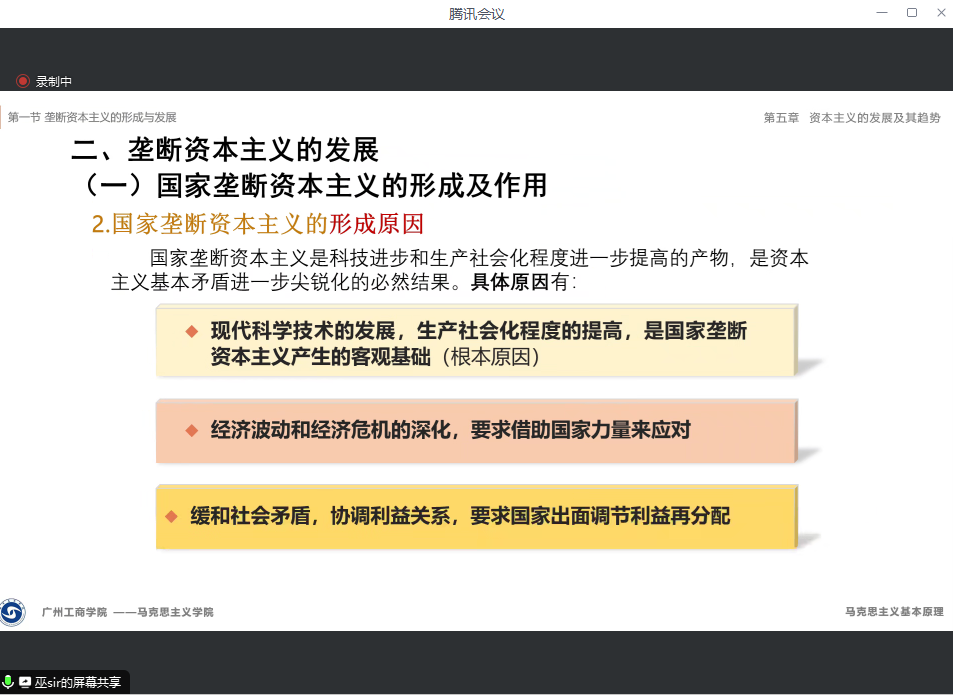Close the 腾讯会议 meeting window

tap(940, 13)
